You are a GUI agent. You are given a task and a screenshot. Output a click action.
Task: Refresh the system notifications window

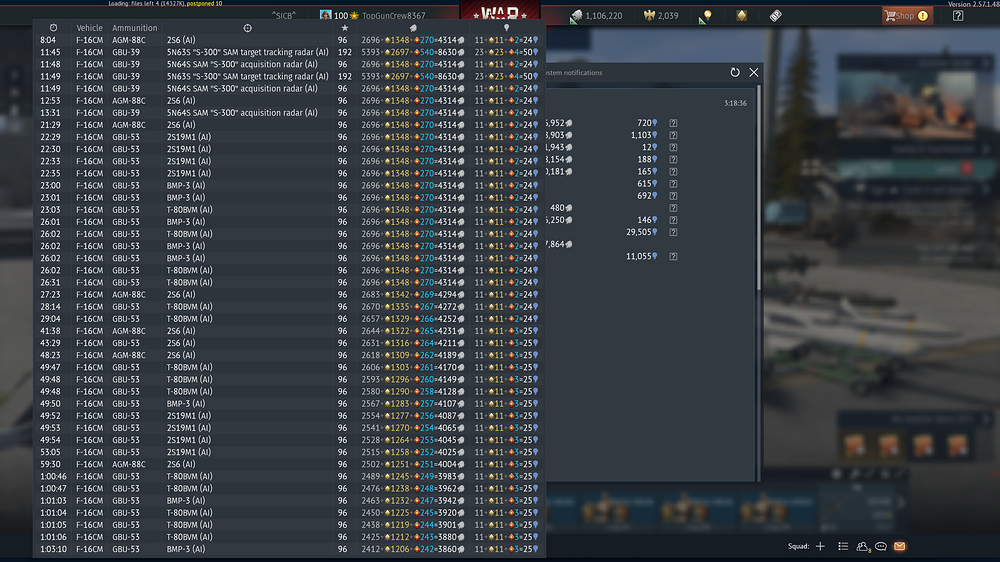coord(735,73)
